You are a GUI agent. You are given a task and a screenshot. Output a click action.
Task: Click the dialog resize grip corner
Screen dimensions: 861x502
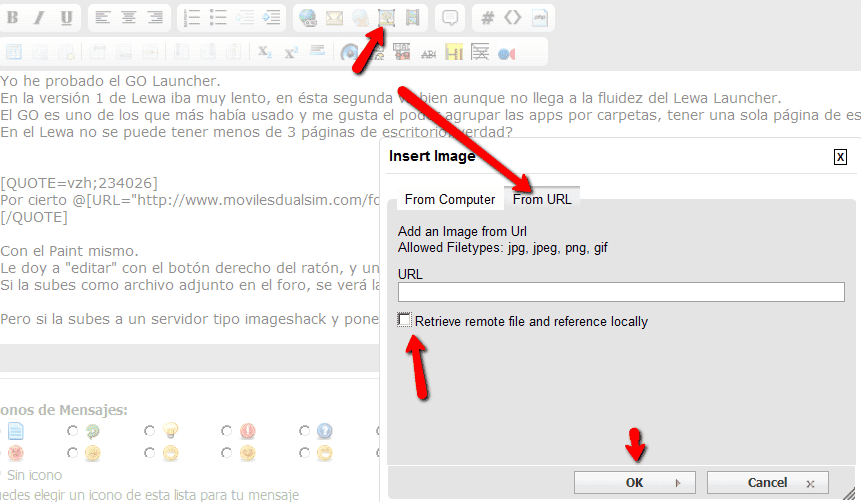tap(849, 493)
